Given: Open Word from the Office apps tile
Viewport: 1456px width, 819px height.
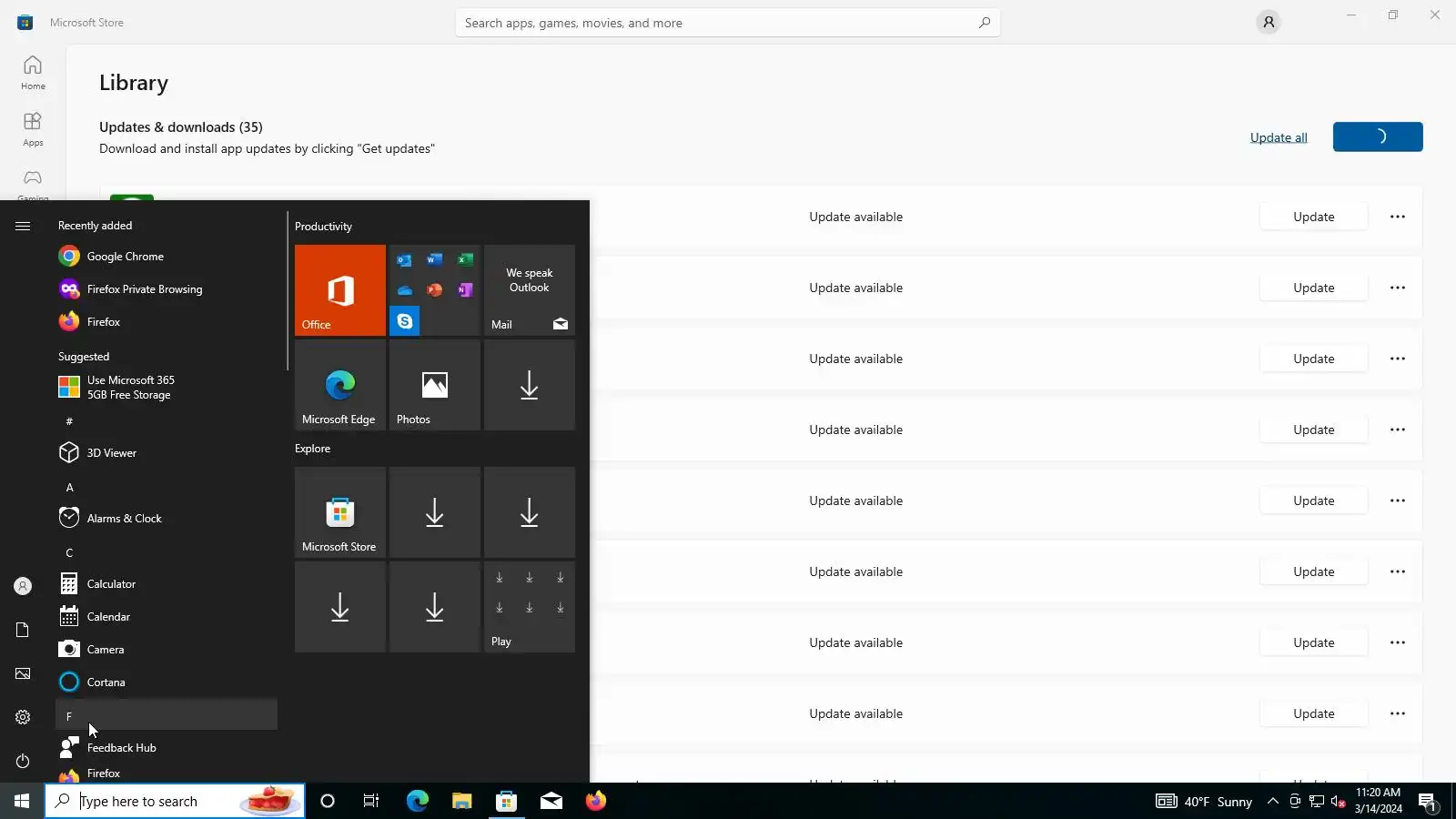Looking at the screenshot, I should click(435, 260).
